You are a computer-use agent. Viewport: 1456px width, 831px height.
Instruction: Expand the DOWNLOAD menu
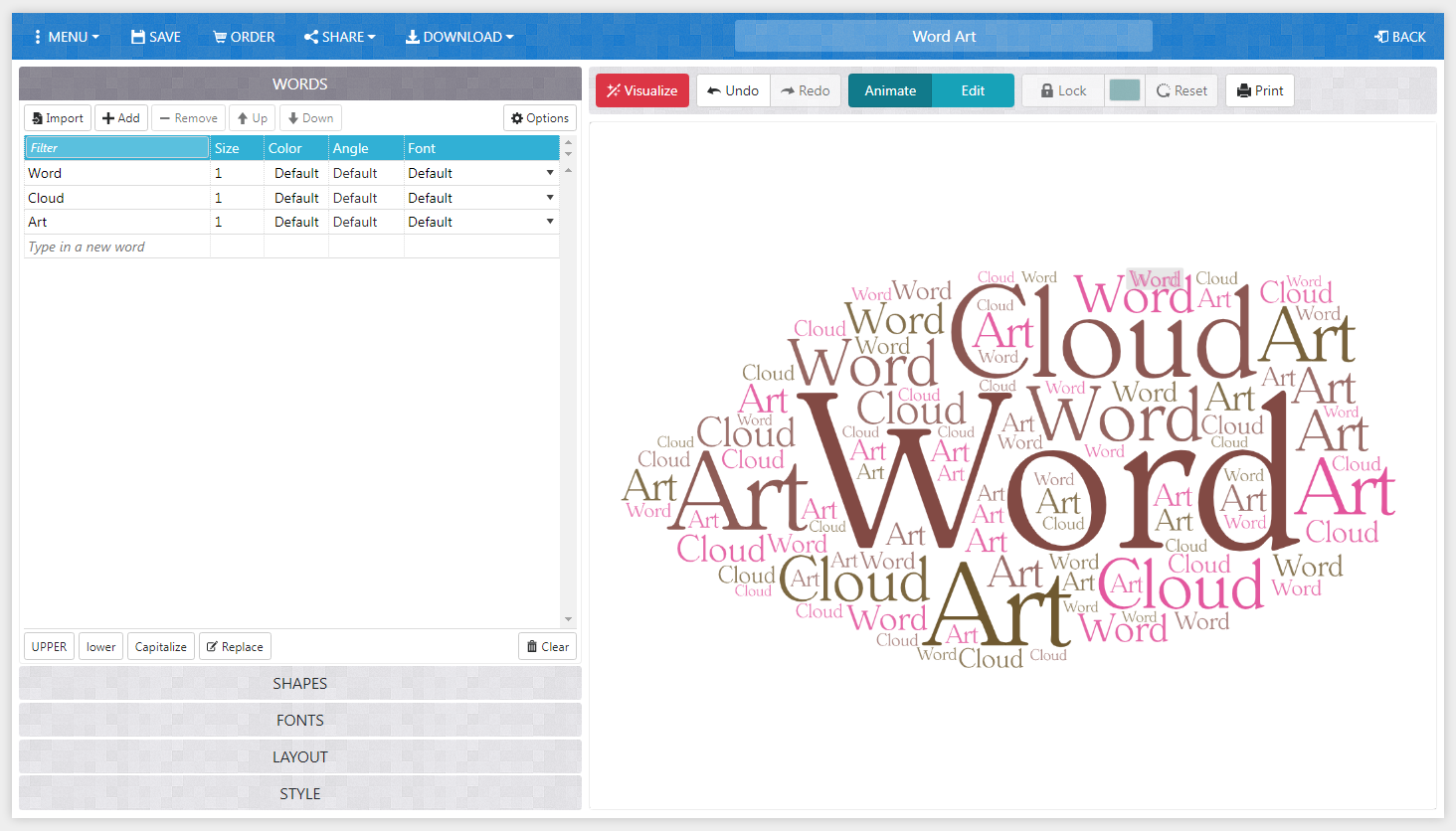coord(459,37)
